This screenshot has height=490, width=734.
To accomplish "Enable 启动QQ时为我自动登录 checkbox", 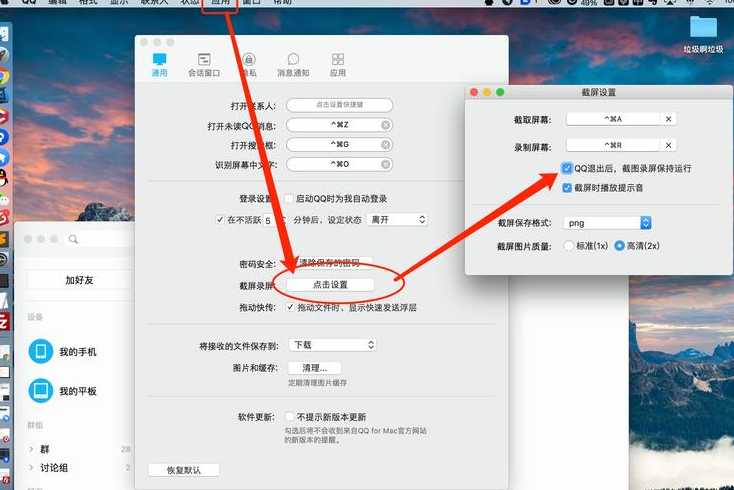I will point(289,199).
